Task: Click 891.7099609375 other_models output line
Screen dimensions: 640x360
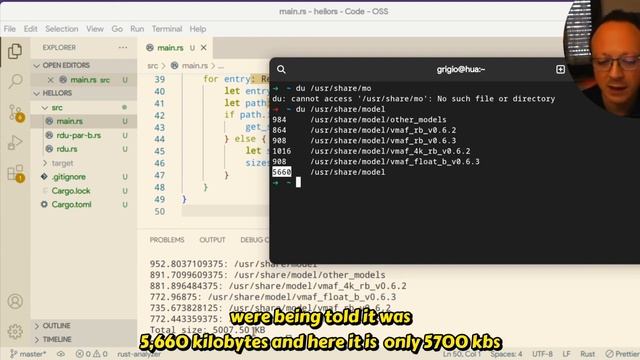Action: (x=267, y=275)
